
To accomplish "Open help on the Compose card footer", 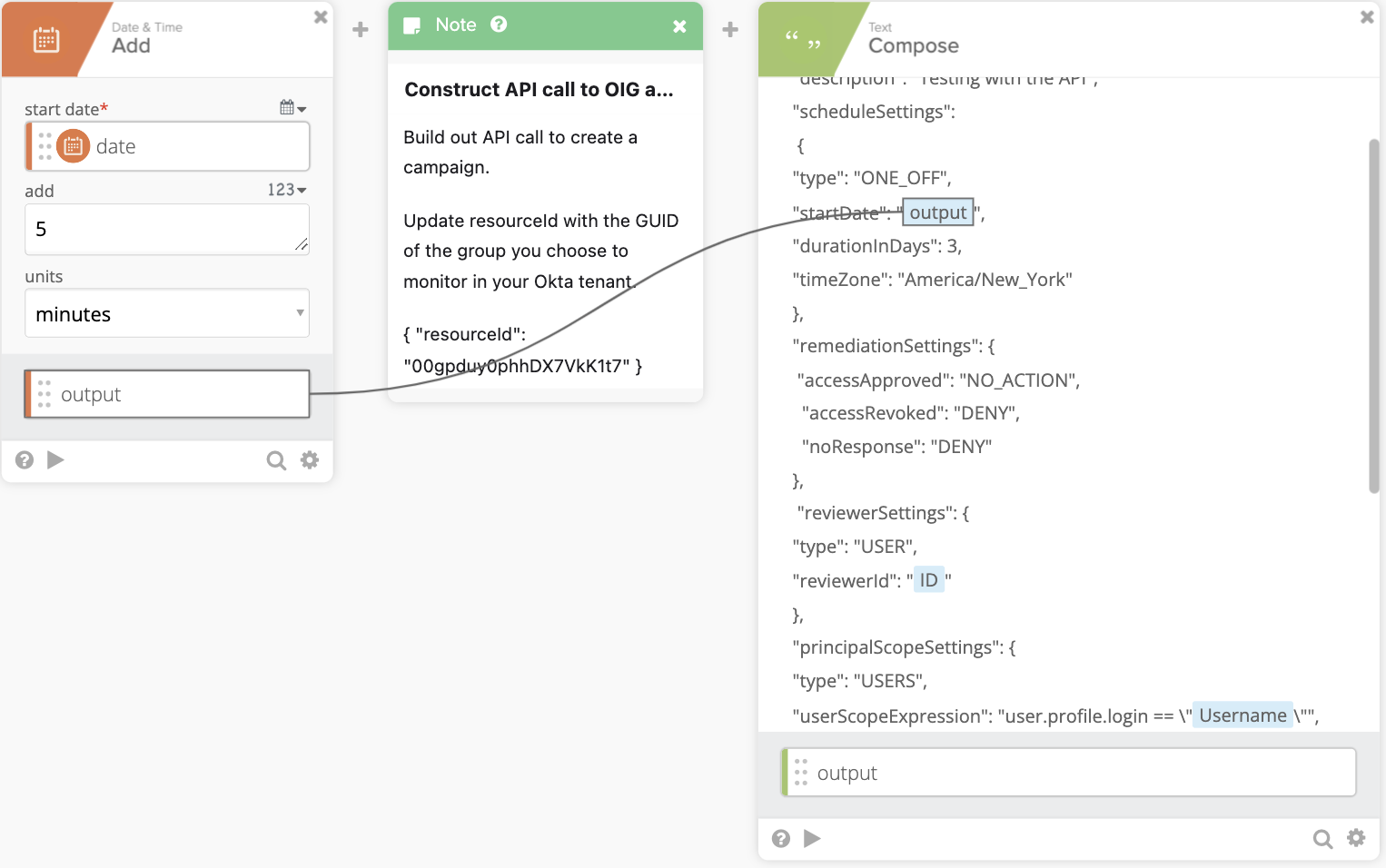I will pyautogui.click(x=781, y=838).
